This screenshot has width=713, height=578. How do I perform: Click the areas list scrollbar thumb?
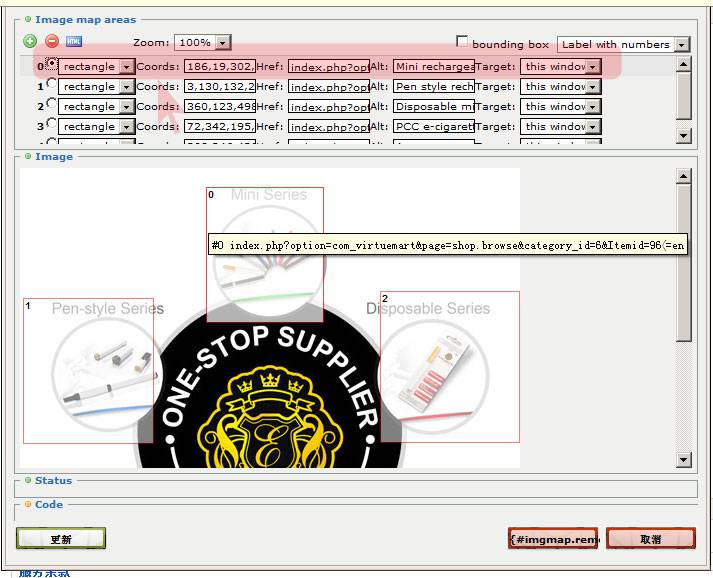coord(683,95)
